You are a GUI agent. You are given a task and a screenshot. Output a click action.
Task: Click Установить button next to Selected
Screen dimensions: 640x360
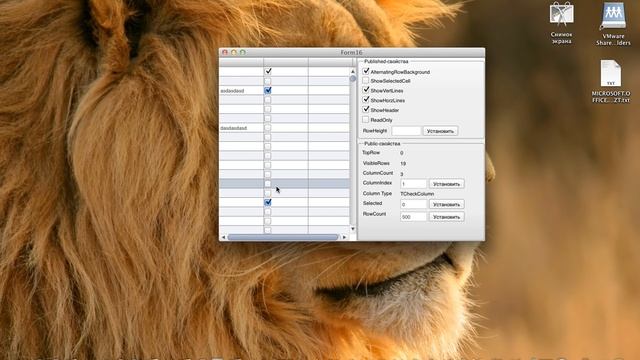[x=446, y=204]
